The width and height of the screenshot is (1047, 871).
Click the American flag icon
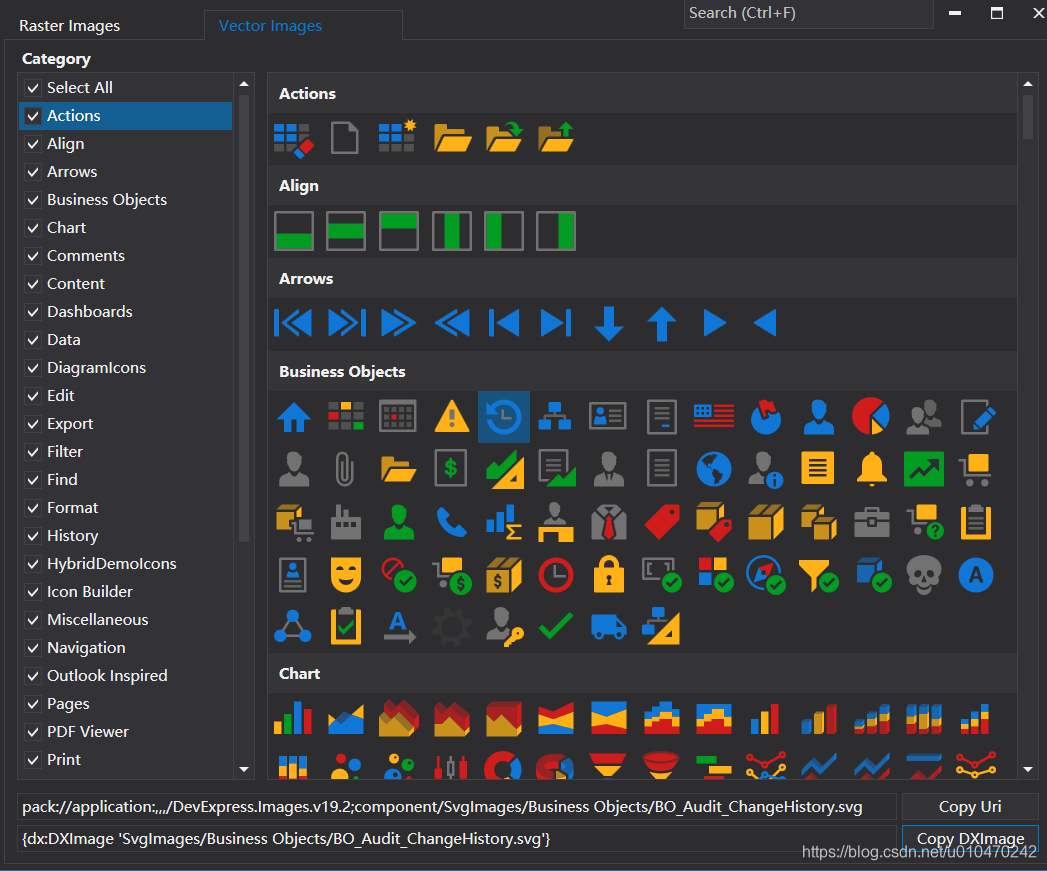(x=713, y=417)
